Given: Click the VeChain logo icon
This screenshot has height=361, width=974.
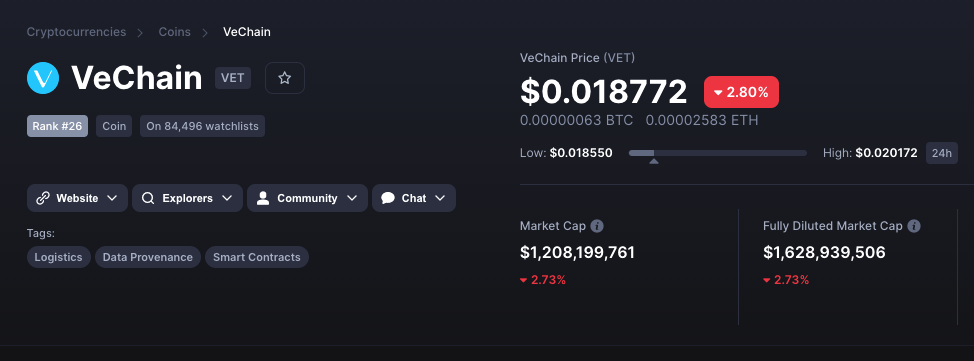Looking at the screenshot, I should click(43, 78).
